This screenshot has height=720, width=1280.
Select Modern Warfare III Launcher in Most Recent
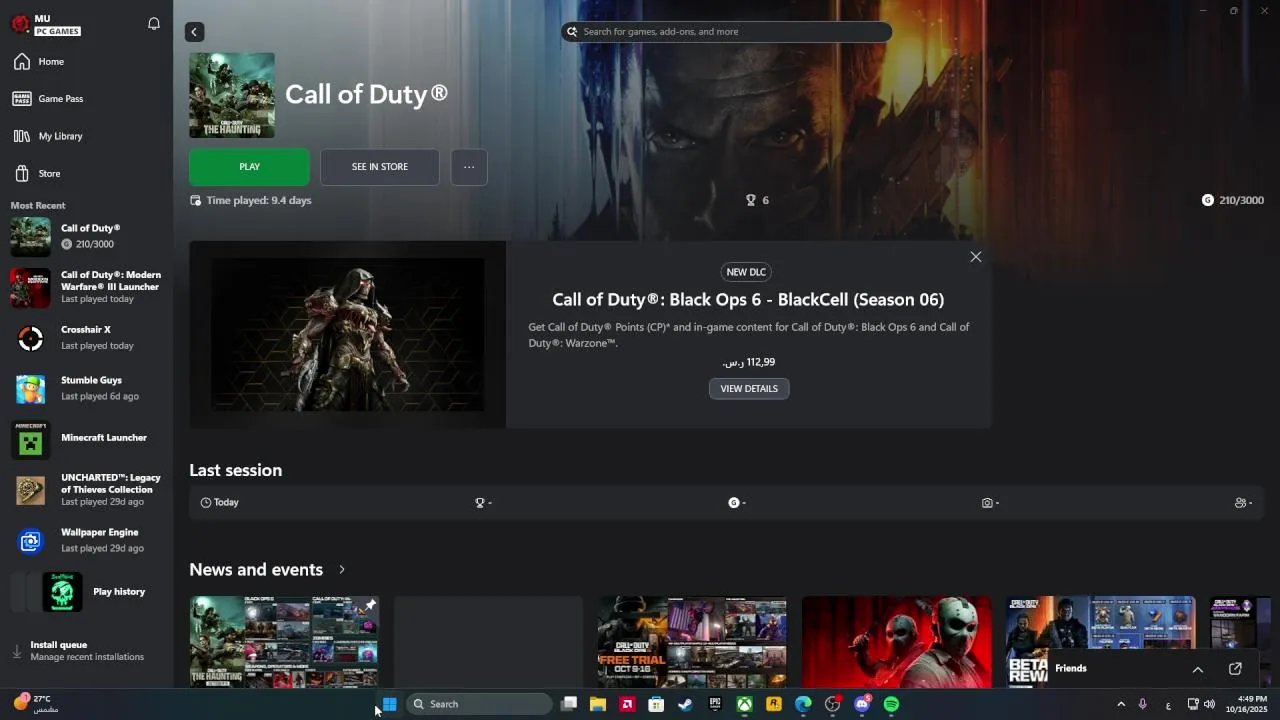pos(86,287)
